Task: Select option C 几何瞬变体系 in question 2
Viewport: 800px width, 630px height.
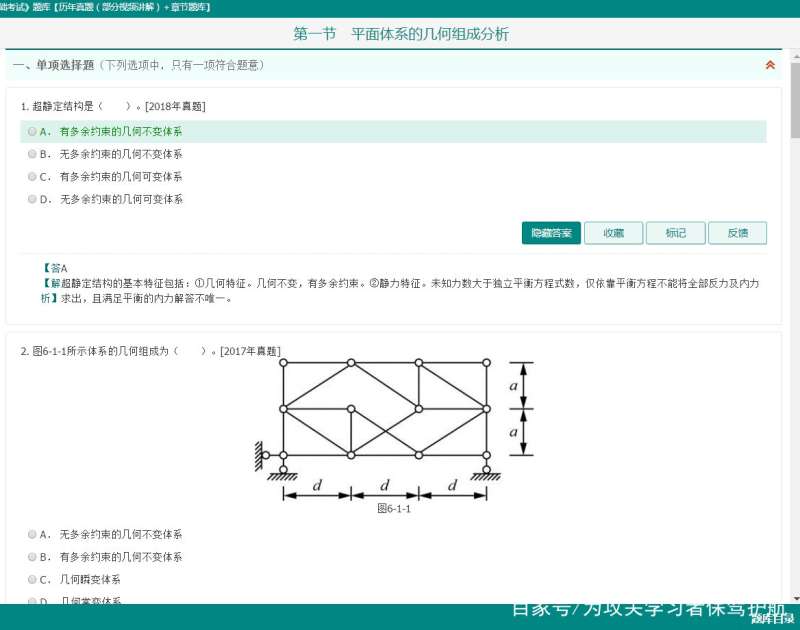Action: [31, 579]
